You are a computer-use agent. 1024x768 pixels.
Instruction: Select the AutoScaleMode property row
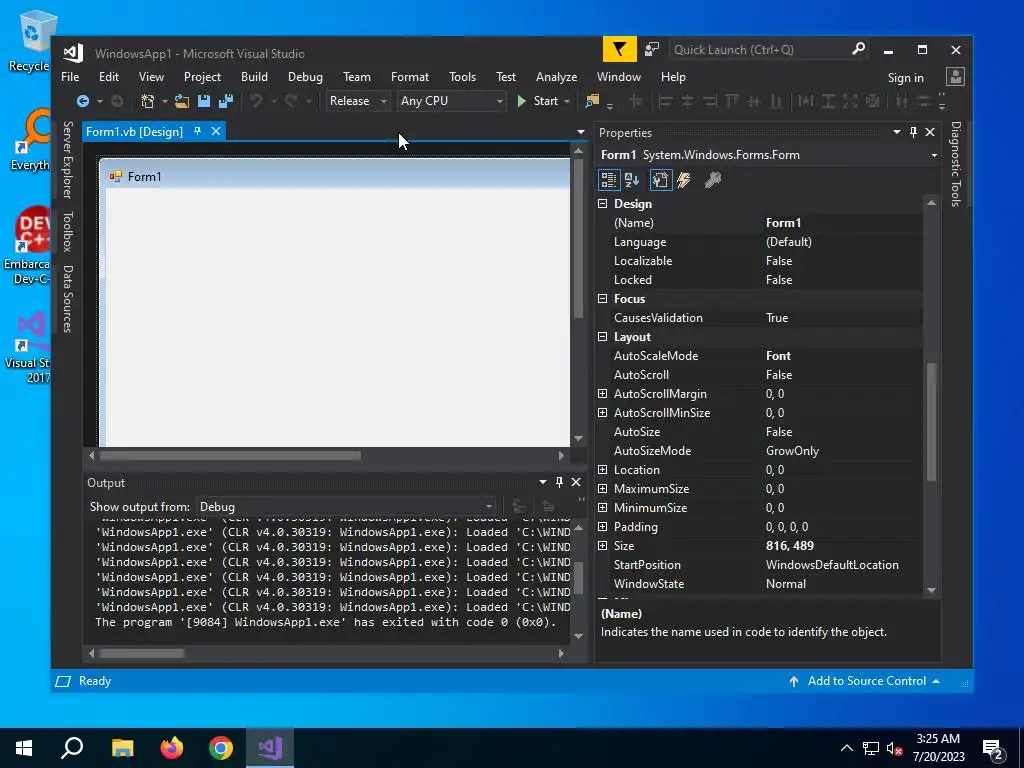[x=760, y=356]
